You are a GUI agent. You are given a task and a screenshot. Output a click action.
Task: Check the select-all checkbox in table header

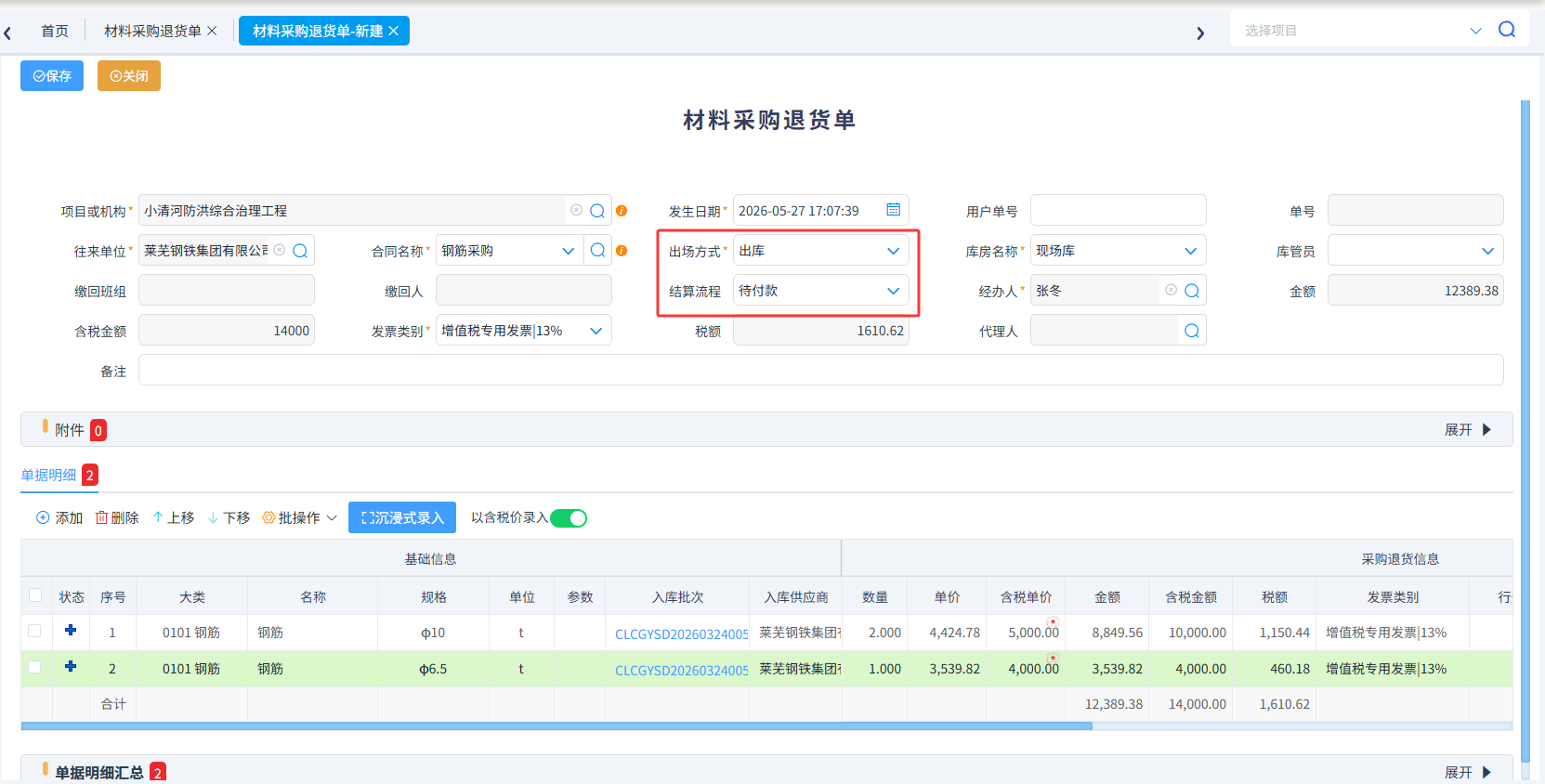click(x=35, y=595)
